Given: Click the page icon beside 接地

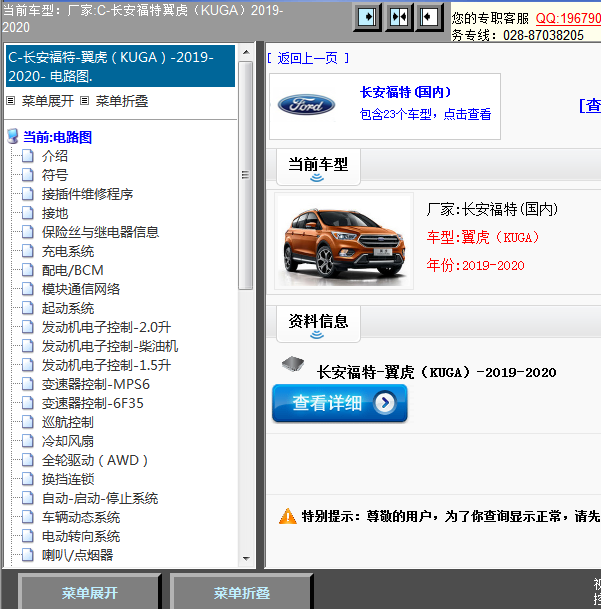Looking at the screenshot, I should (28, 213).
